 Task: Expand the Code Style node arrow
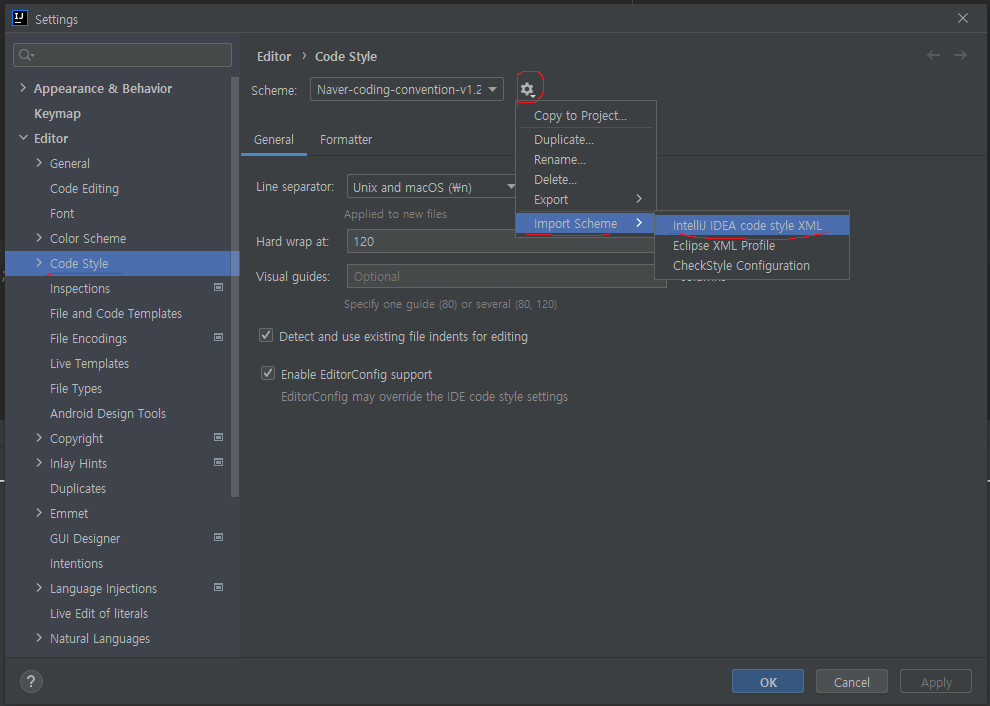tap(39, 263)
